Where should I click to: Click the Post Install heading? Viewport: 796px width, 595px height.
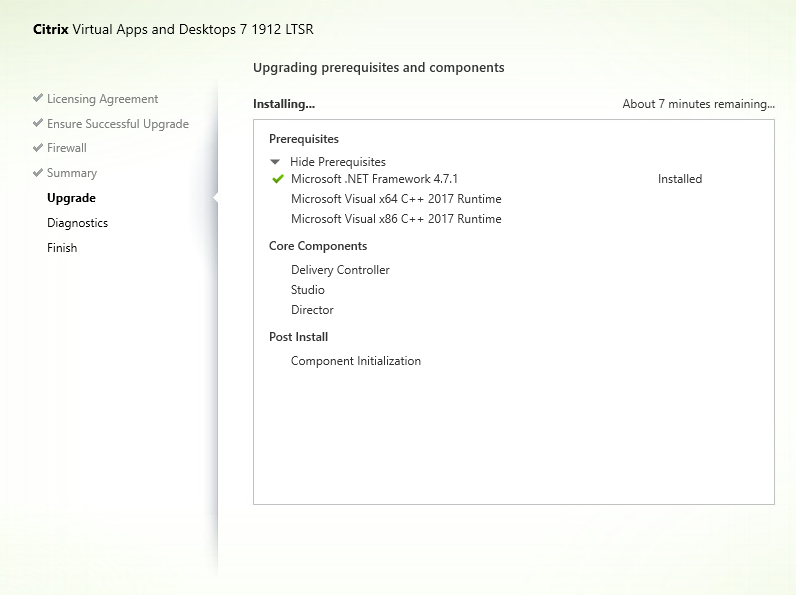[298, 337]
